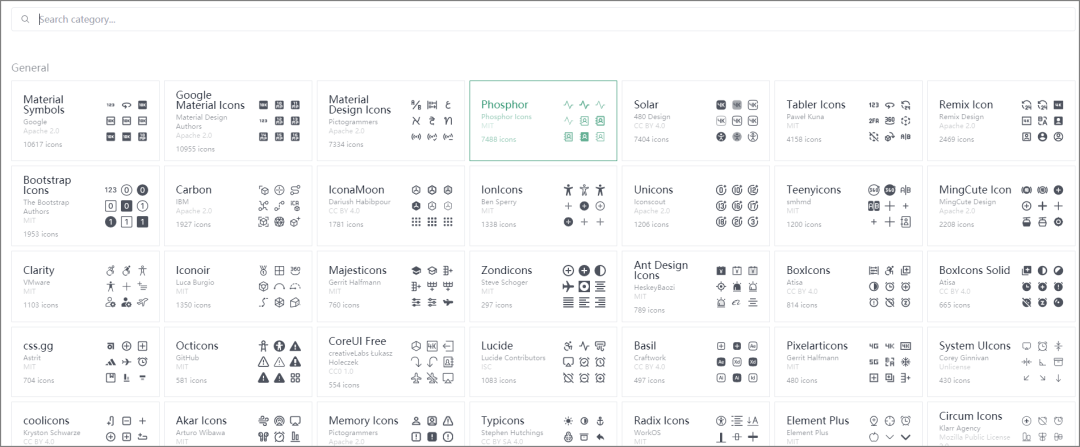
Task: Click the anchor icon in Typicons card
Action: (600, 421)
